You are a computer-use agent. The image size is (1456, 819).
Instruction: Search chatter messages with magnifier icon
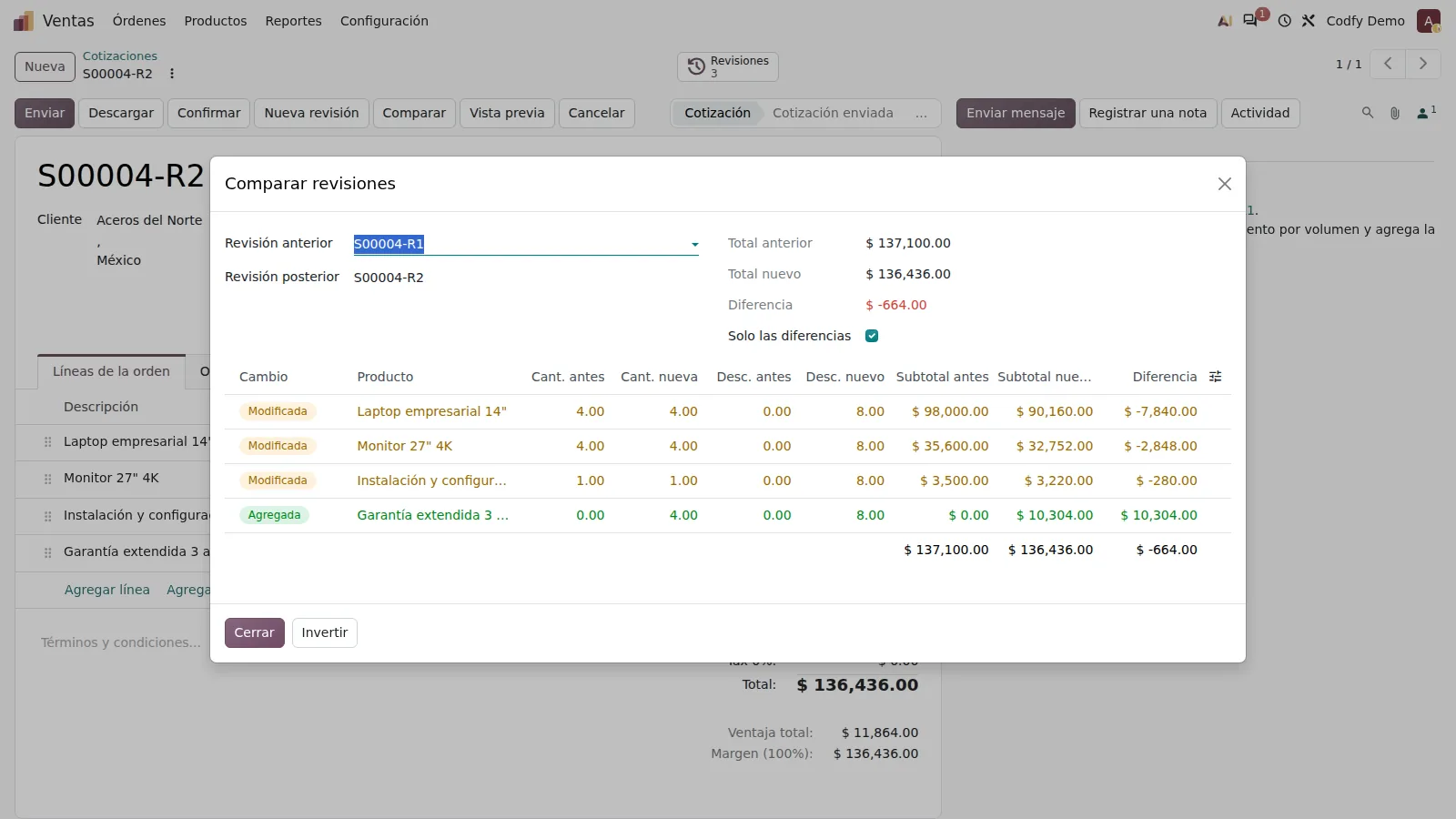coord(1367,113)
